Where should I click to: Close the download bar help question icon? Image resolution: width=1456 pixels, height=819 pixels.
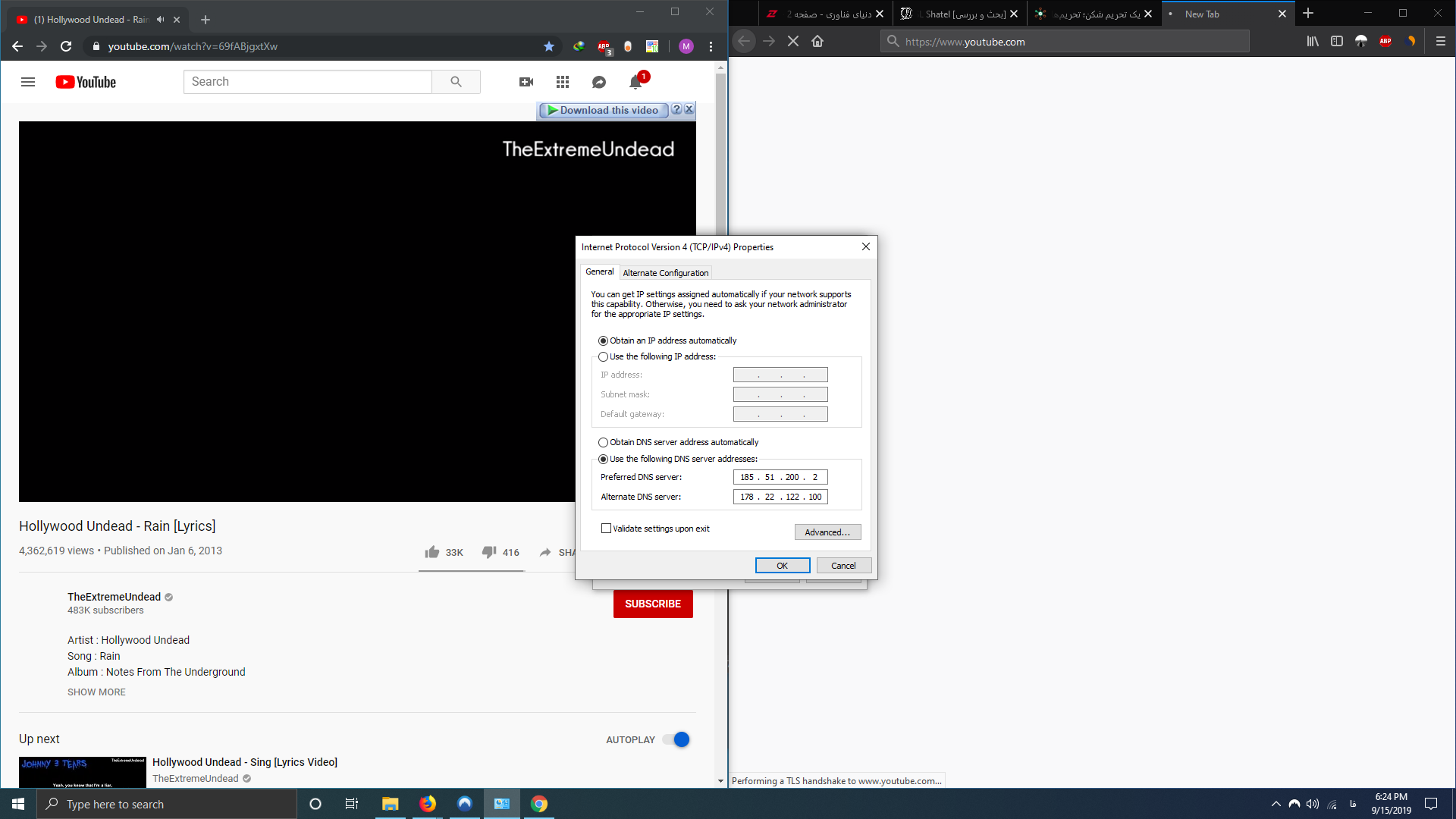coord(676,109)
